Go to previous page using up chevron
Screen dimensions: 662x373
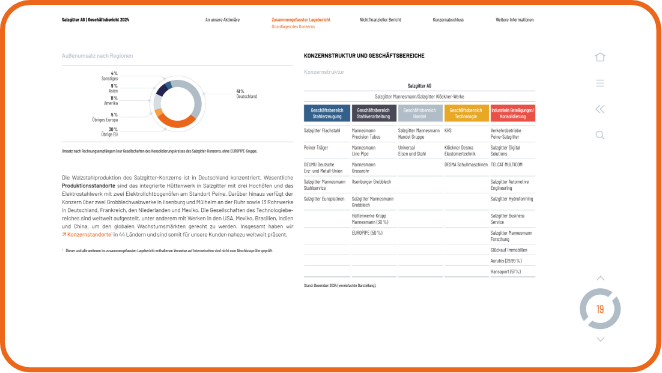coord(600,278)
